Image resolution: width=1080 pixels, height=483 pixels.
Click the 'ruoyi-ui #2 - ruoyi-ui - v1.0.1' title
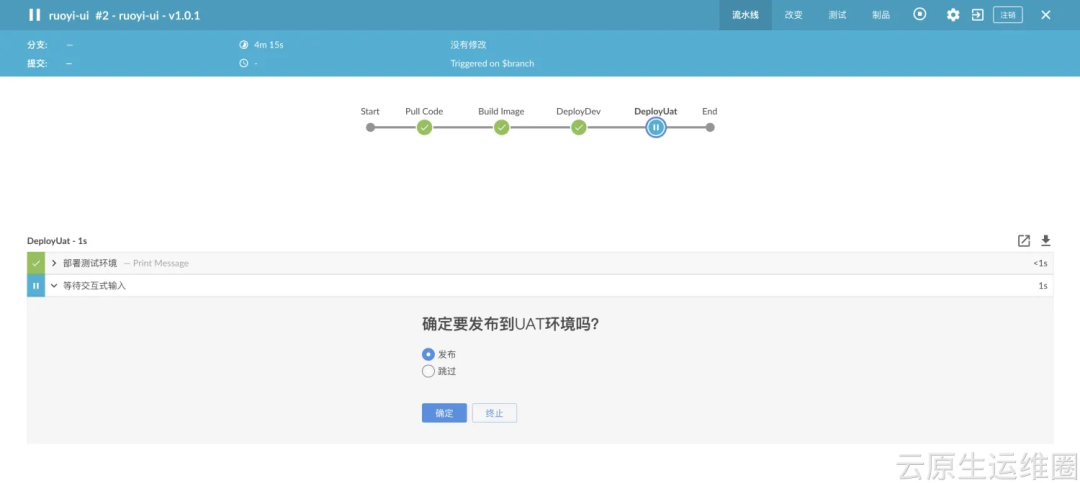(x=124, y=15)
